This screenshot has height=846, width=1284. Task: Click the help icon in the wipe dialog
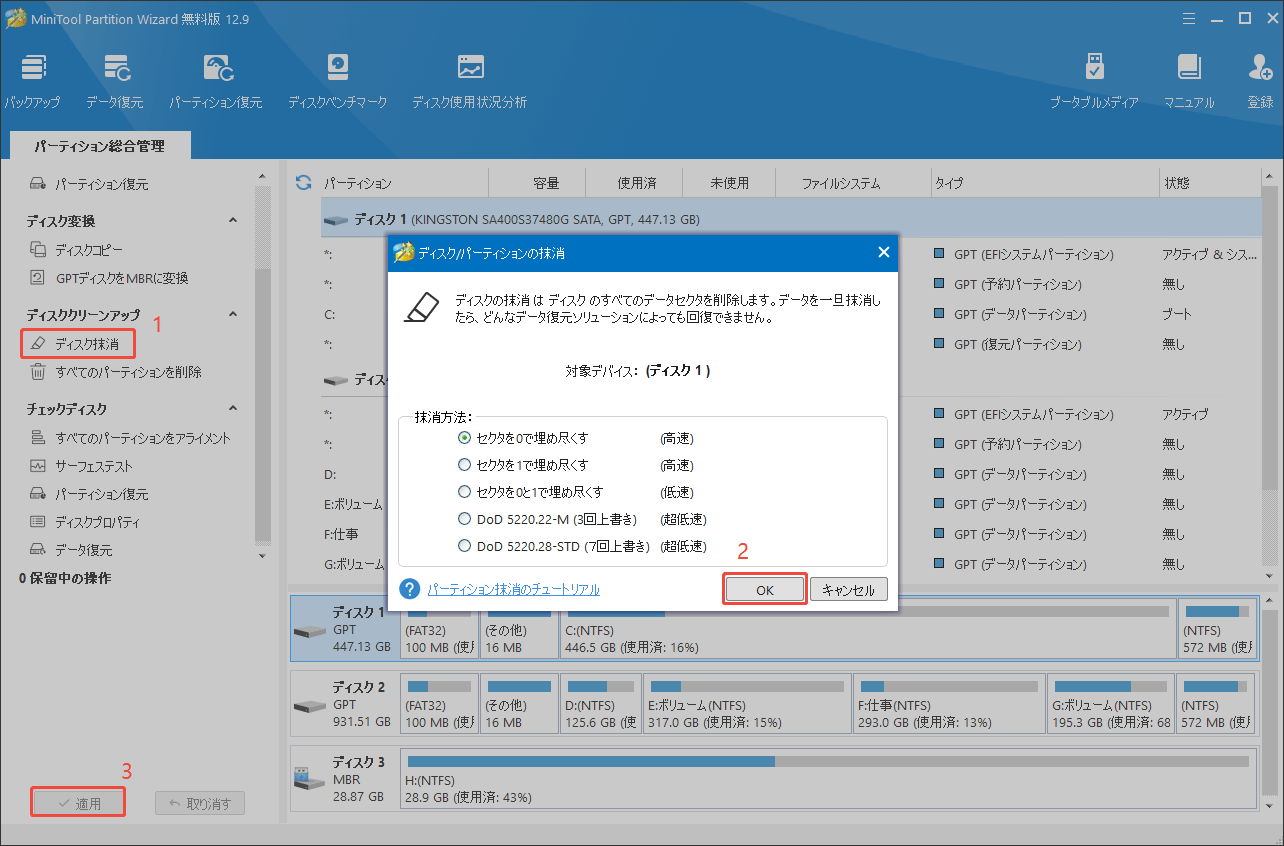(409, 589)
